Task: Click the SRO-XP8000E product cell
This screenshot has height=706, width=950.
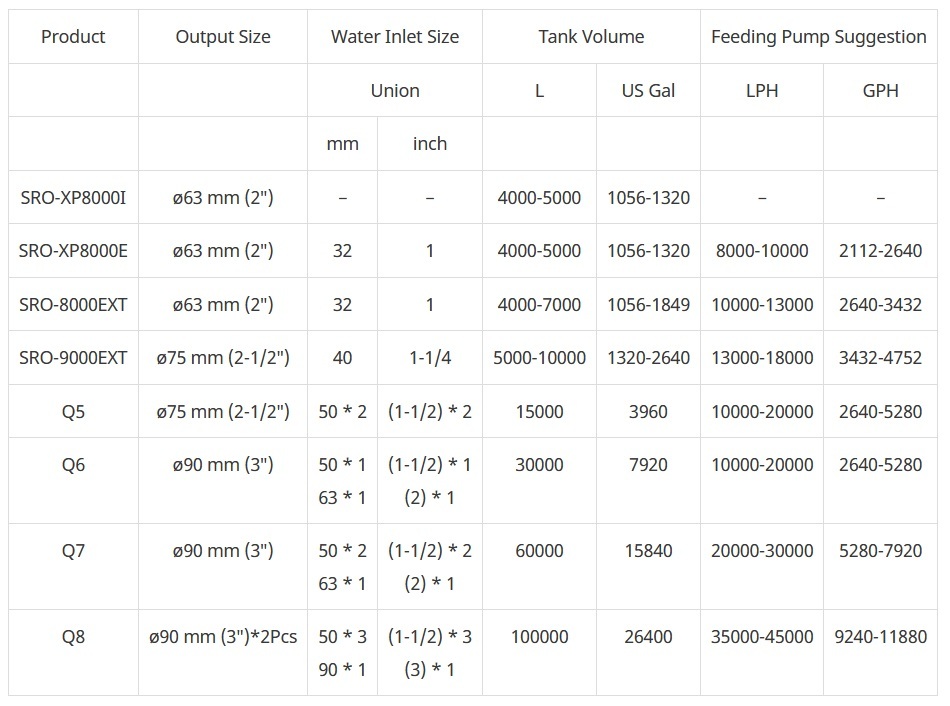Action: click(x=73, y=251)
